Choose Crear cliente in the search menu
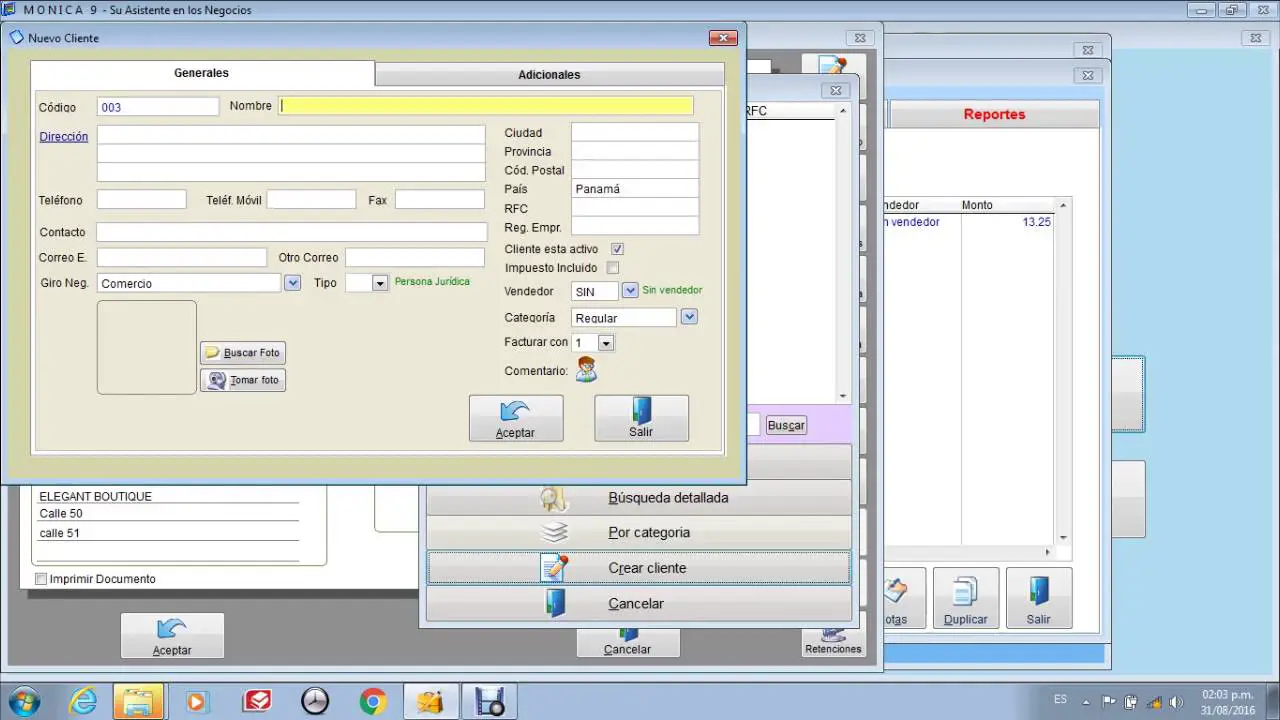 pos(639,568)
